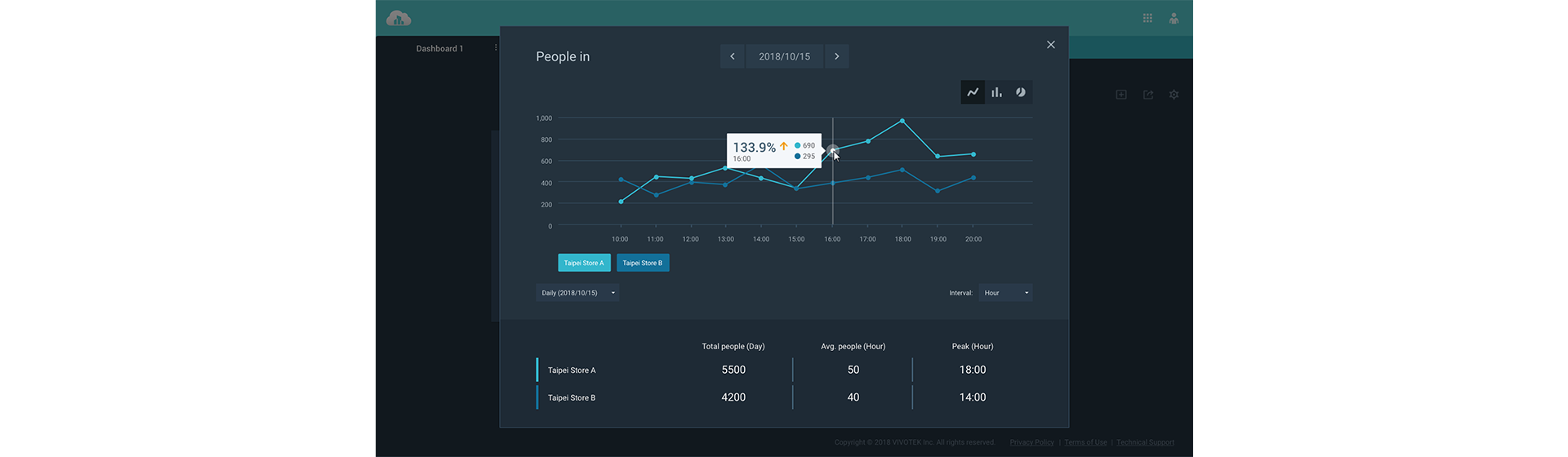Click the 2018/10/15 date field
Viewport: 1568px width, 457px height.
[x=784, y=56]
